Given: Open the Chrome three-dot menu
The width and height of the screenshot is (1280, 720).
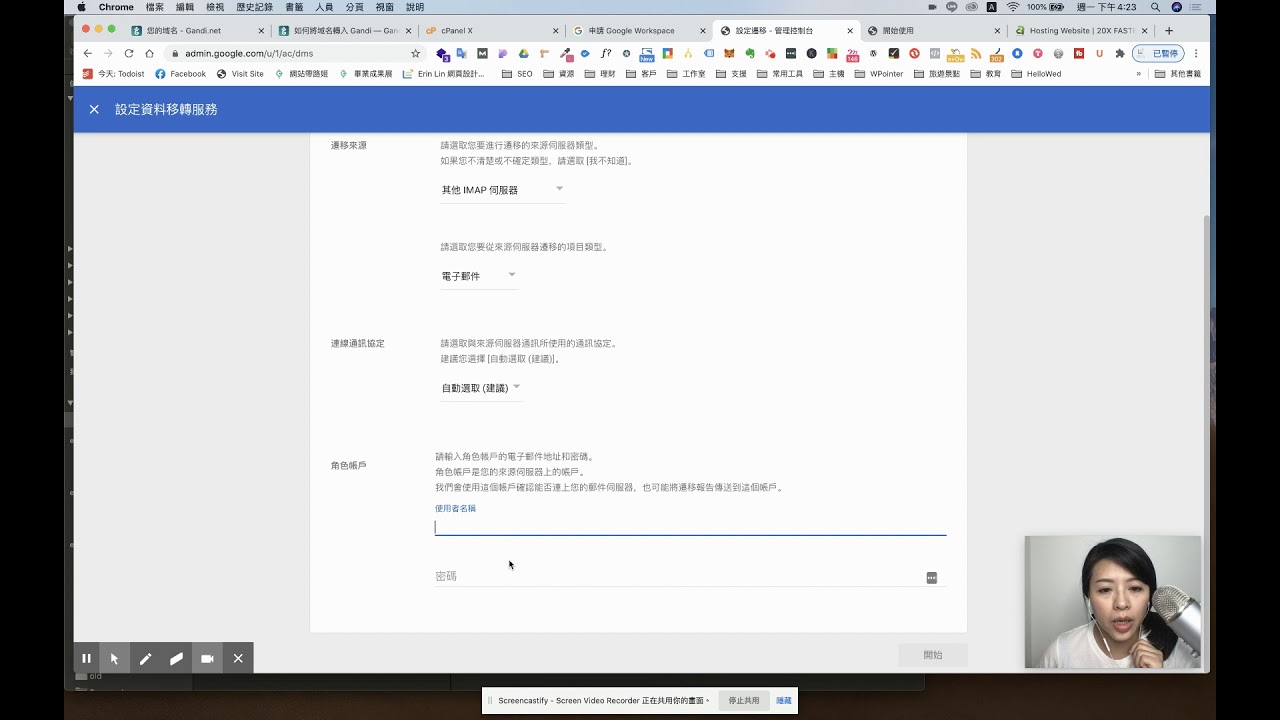Looking at the screenshot, I should point(1196,53).
